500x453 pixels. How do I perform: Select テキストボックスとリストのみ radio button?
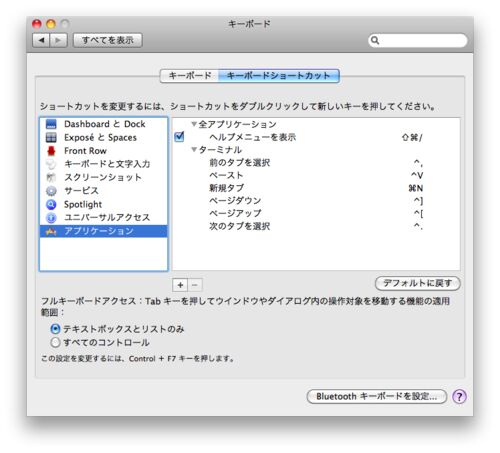55,329
